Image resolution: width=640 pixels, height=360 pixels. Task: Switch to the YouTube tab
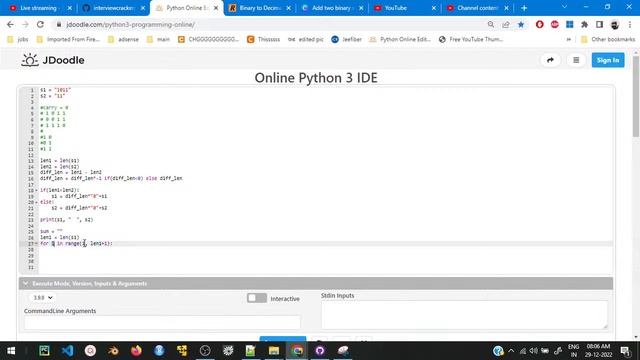tap(405, 8)
